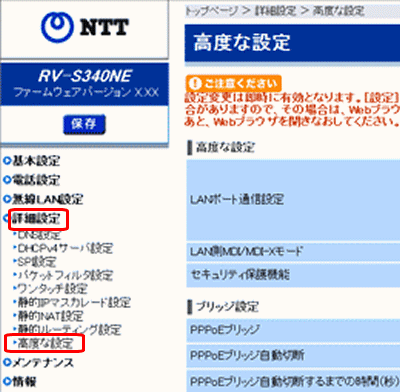Open 電話設定 in sidebar
The image size is (400, 392).
pyautogui.click(x=36, y=180)
